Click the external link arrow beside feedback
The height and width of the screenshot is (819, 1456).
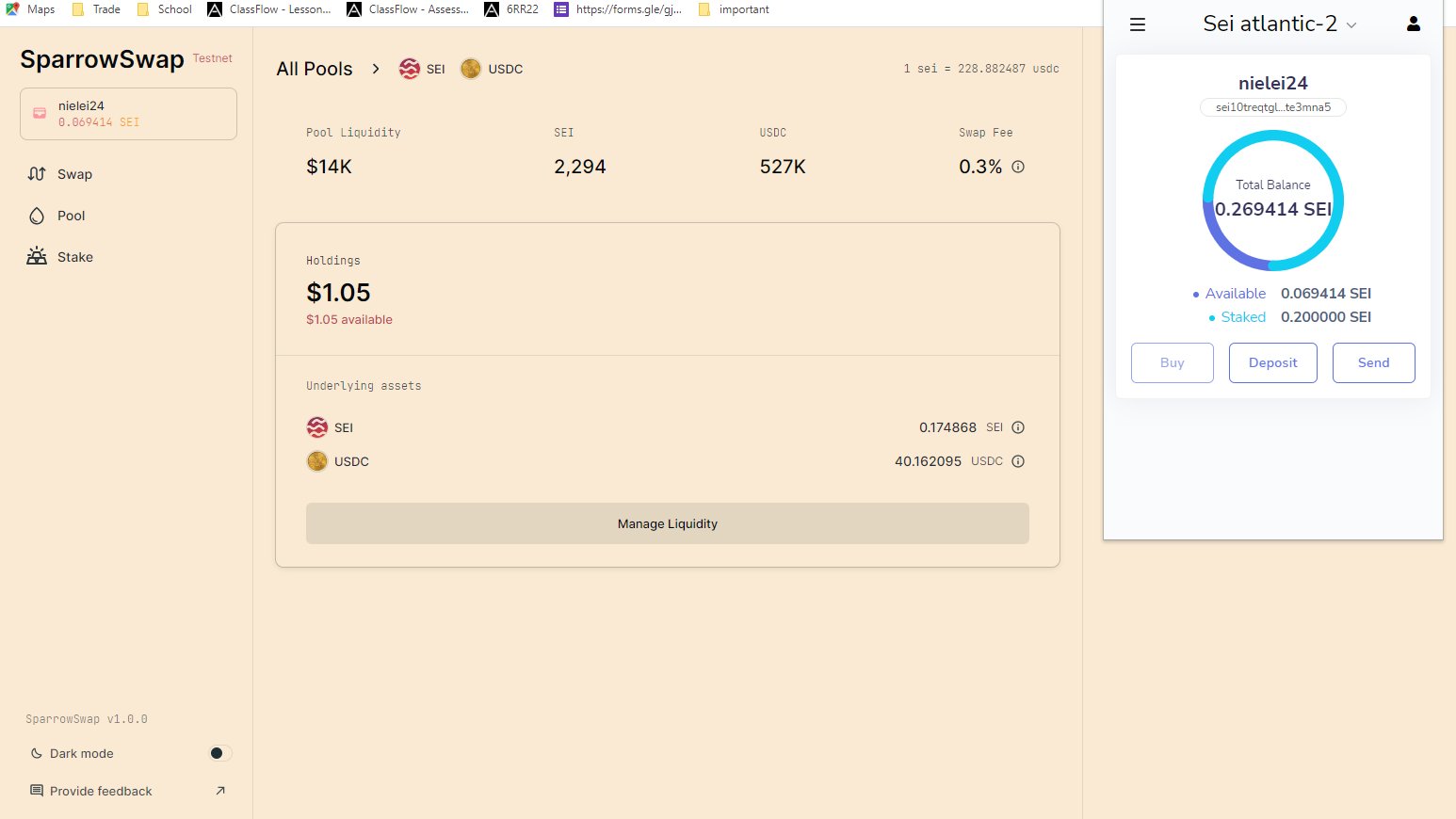pyautogui.click(x=220, y=791)
